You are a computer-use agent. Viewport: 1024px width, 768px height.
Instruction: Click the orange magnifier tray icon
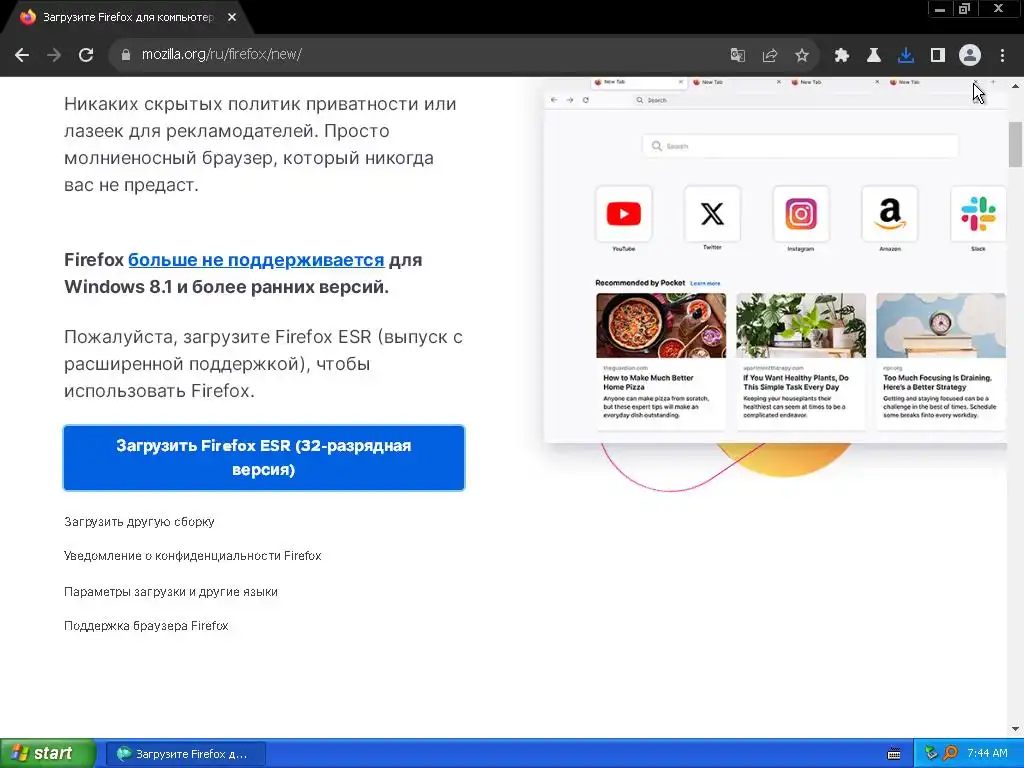coord(950,754)
